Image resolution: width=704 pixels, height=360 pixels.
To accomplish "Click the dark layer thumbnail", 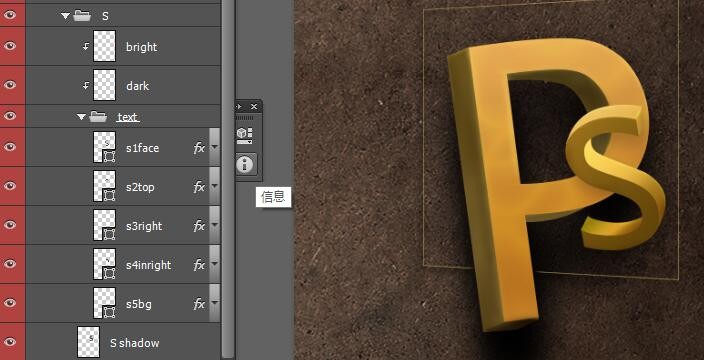I will (105, 85).
